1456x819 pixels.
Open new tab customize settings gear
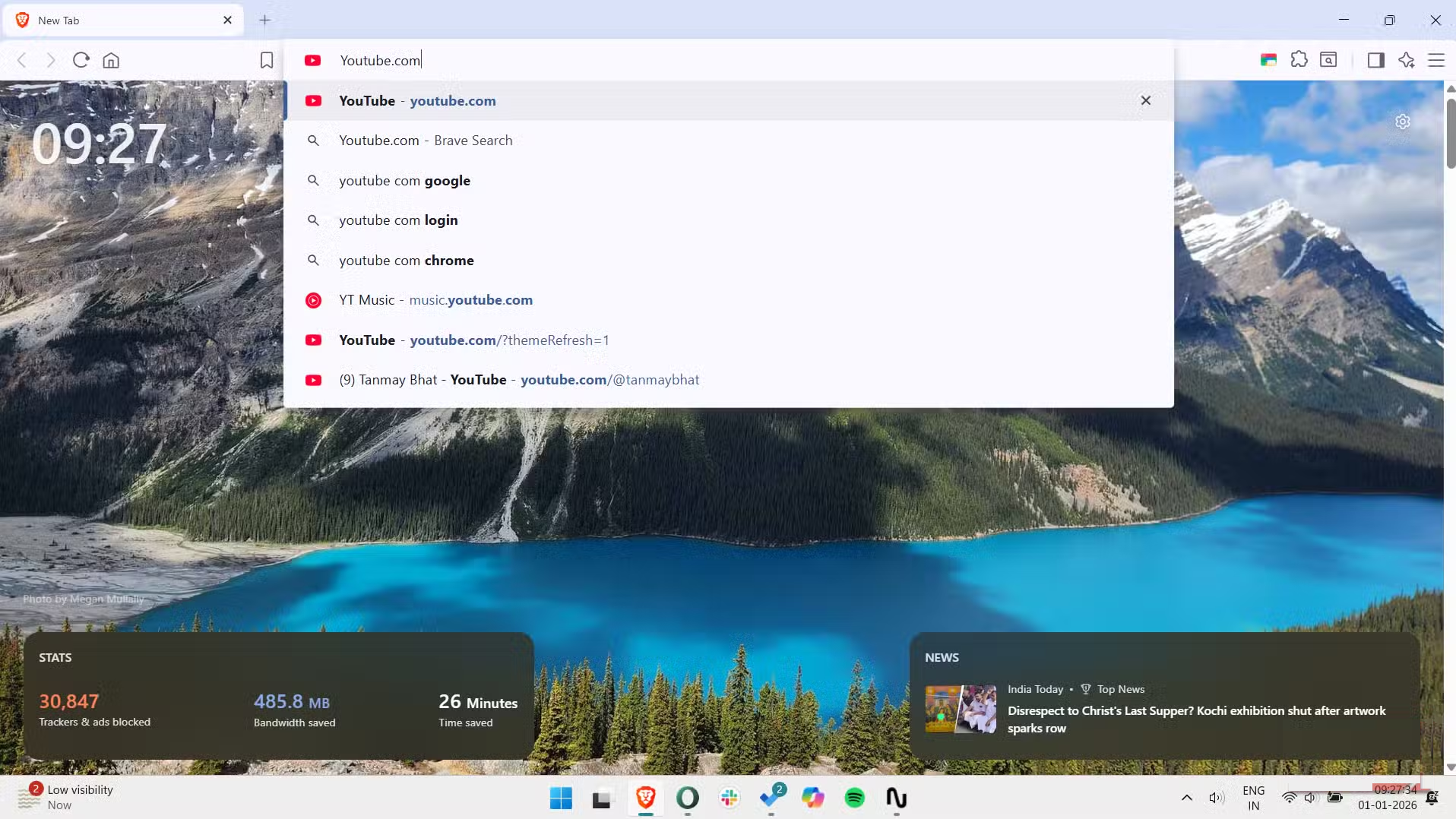click(1403, 122)
